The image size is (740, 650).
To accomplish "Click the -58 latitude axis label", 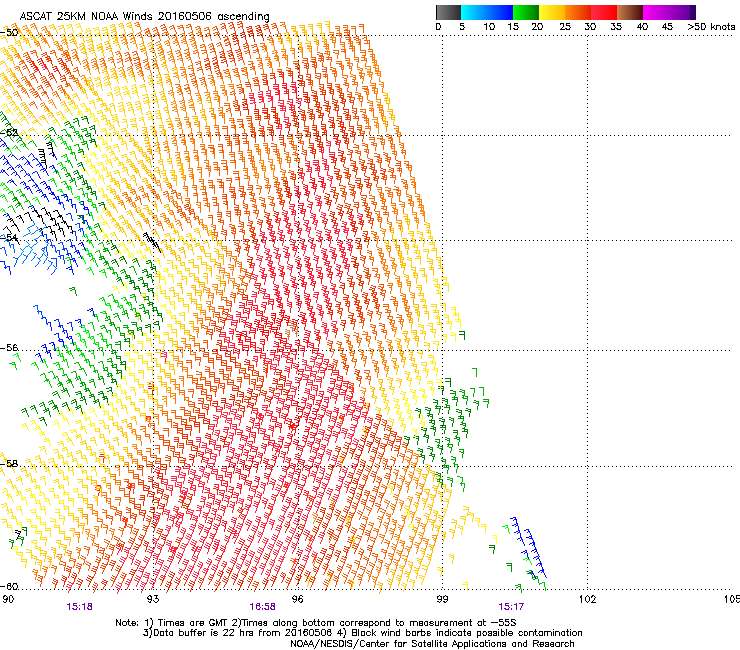I will pyautogui.click(x=8, y=463).
